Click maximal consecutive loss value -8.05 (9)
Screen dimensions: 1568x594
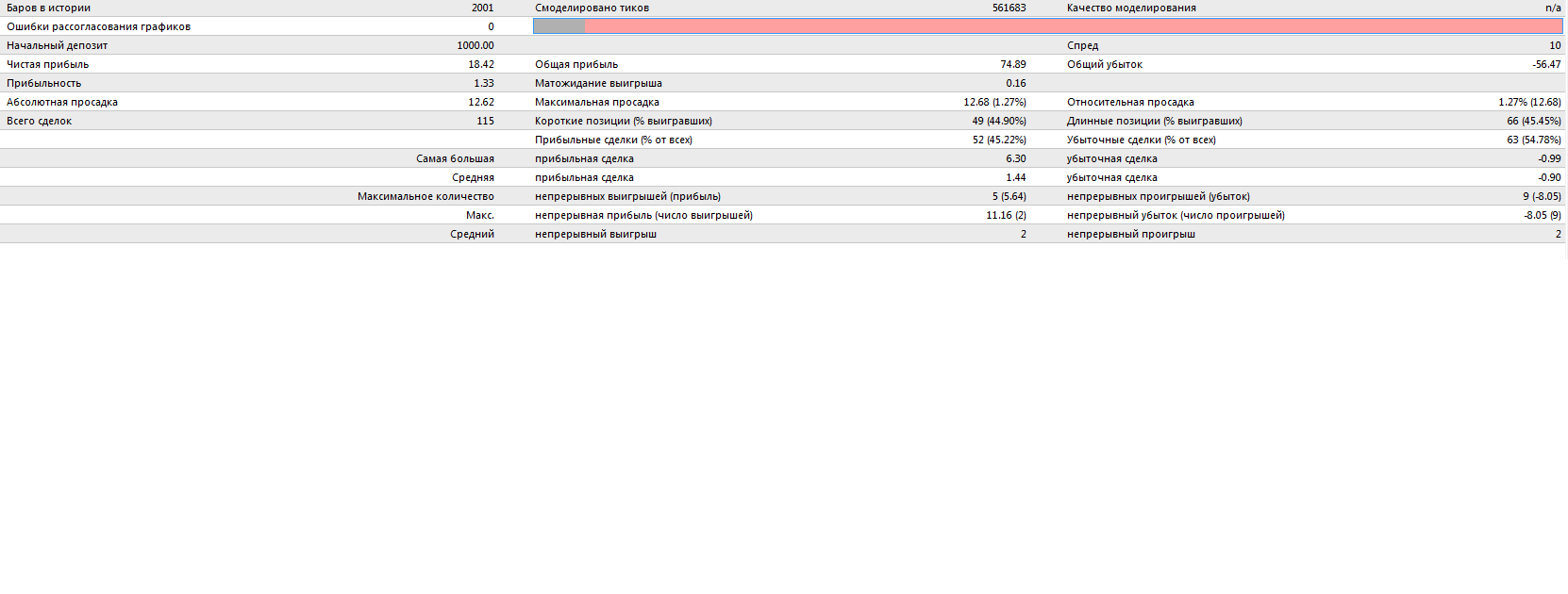pos(1542,215)
